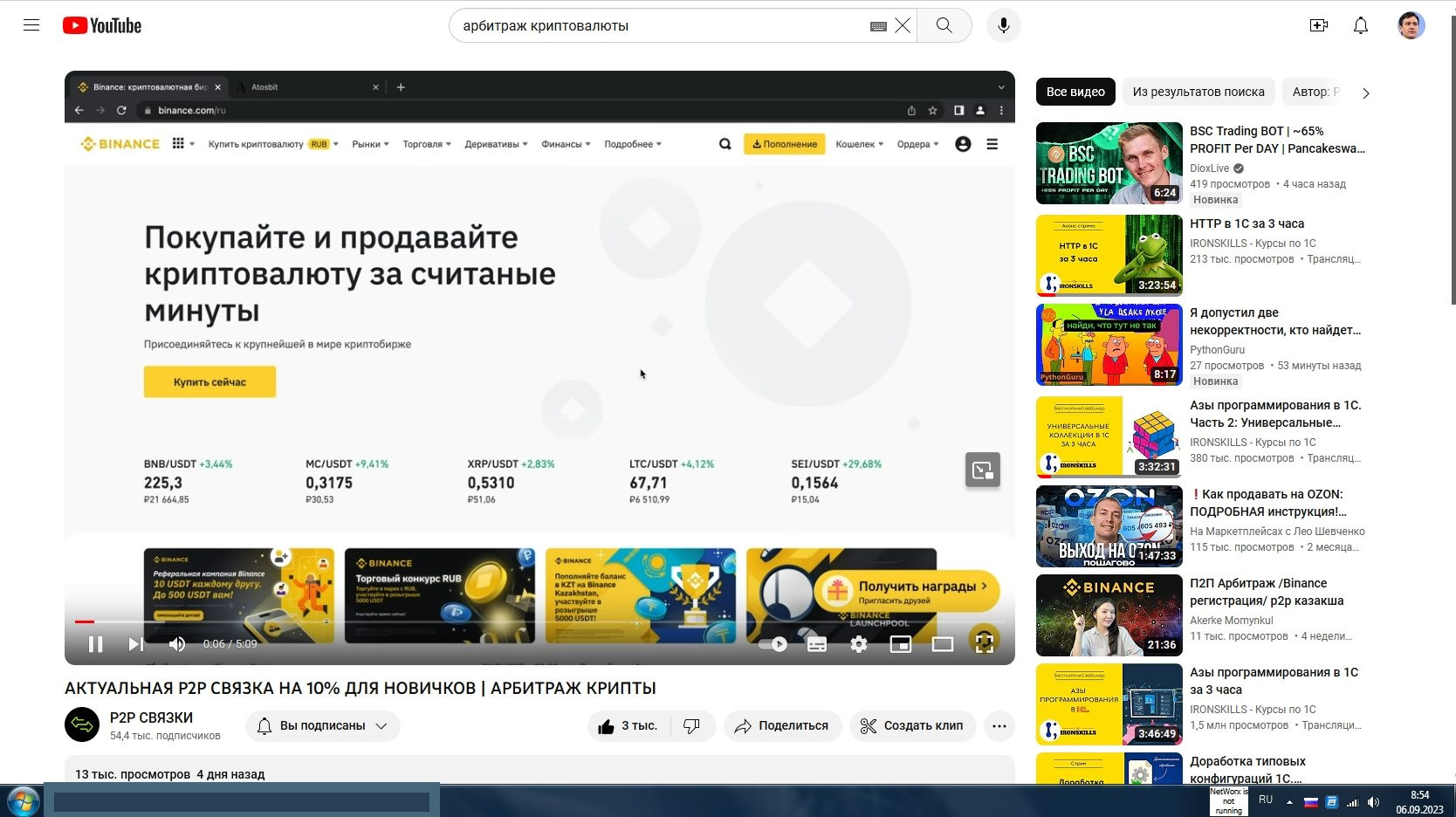
Task: Open Универсальные коллекции 1С video thumbnail
Action: point(1109,437)
